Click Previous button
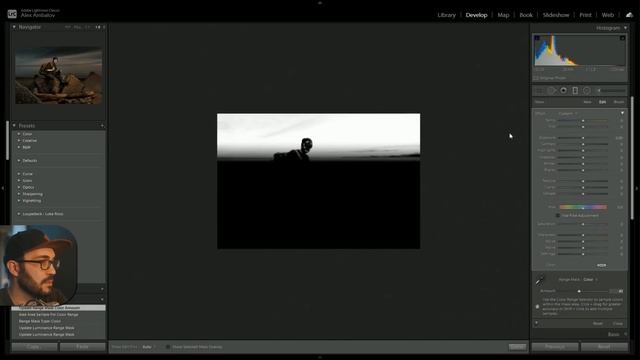This screenshot has height=360, width=640. pos(555,347)
